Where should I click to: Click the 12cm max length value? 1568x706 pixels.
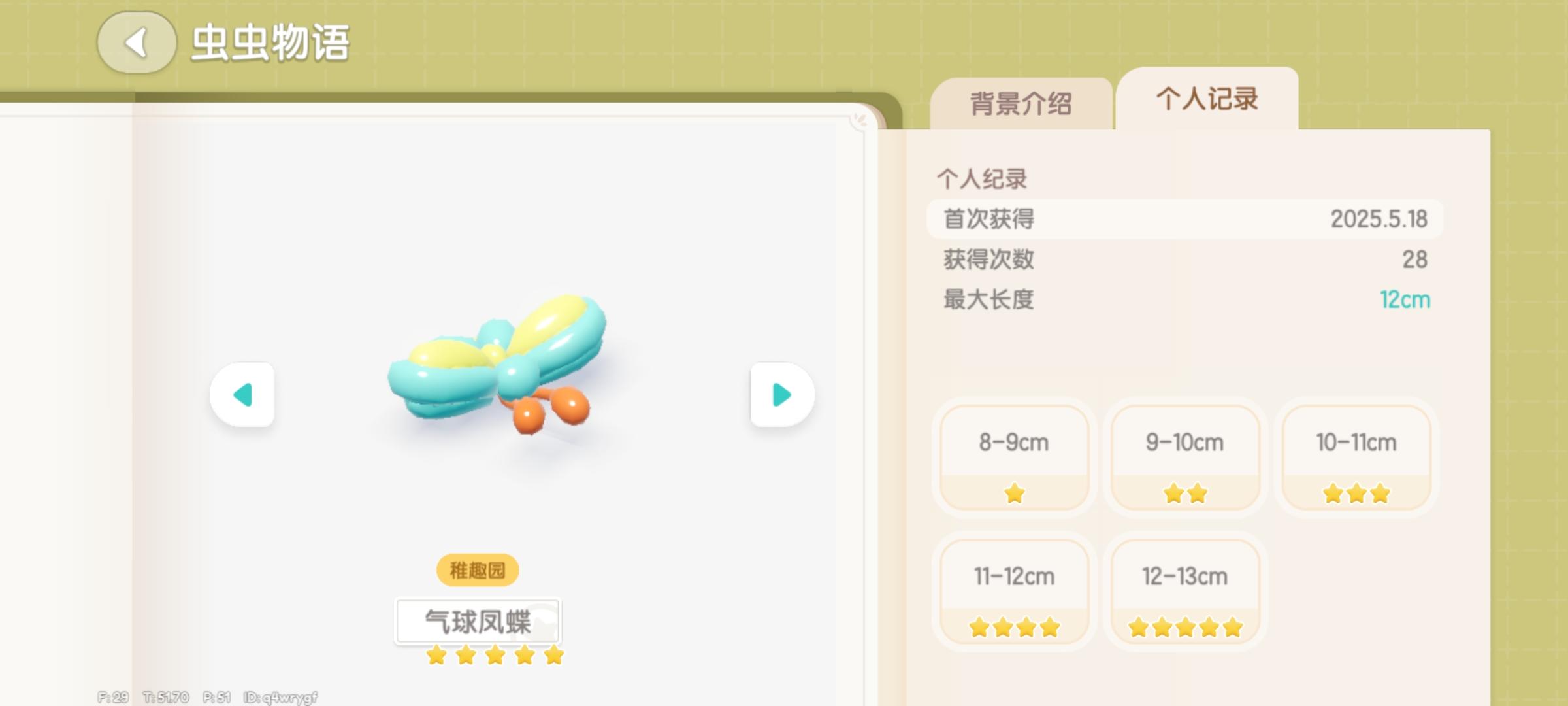[1405, 300]
